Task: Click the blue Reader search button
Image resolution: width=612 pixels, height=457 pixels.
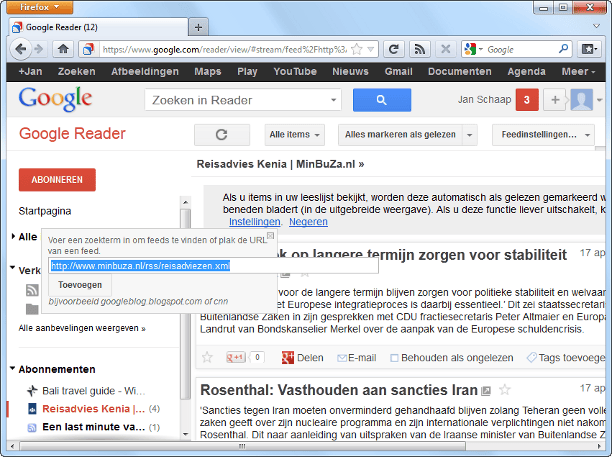Action: coord(382,100)
